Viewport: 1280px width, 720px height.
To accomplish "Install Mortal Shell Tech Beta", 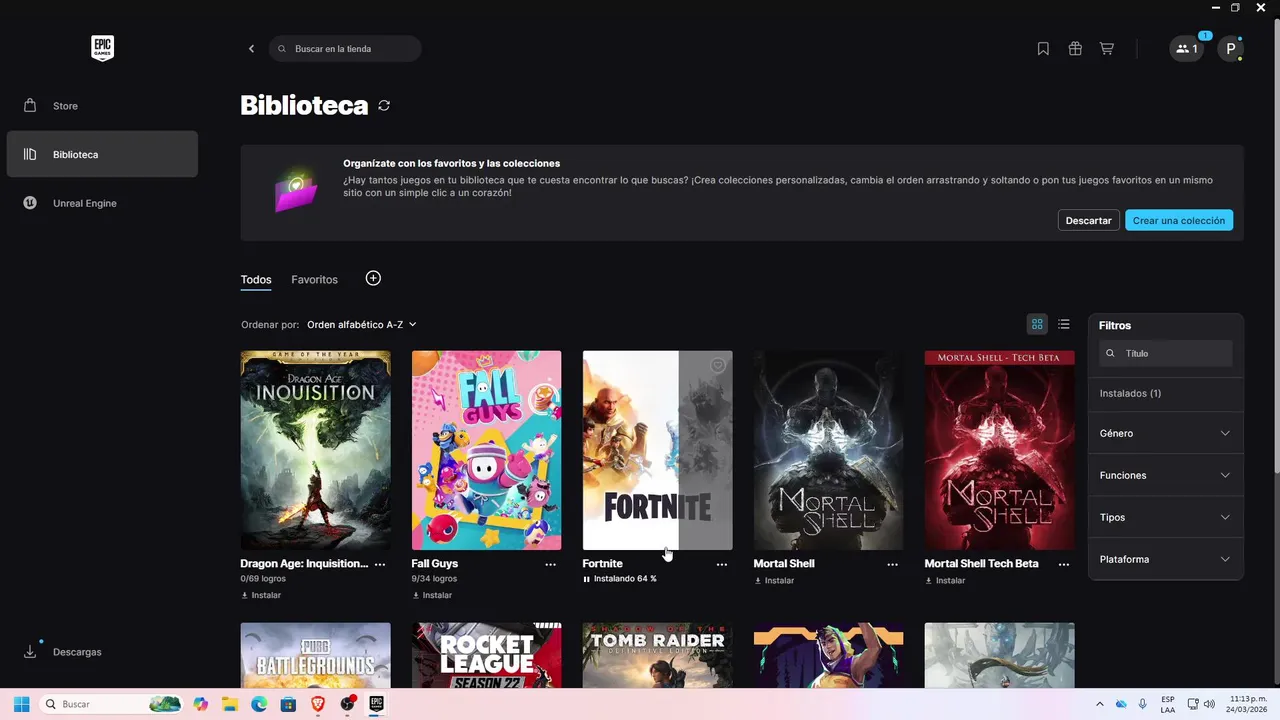I will click(x=945, y=580).
